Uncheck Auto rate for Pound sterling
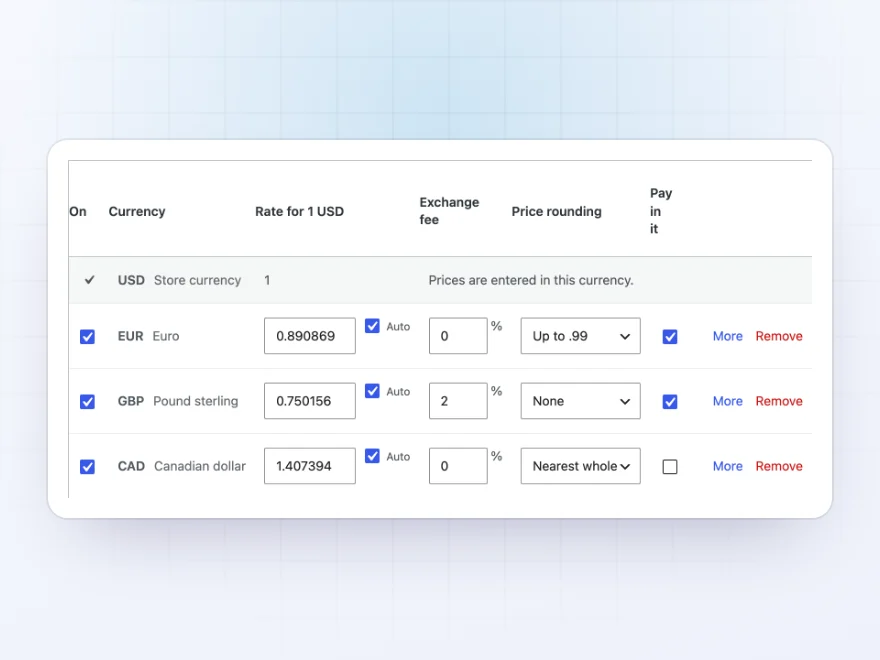This screenshot has height=660, width=880. (x=372, y=391)
